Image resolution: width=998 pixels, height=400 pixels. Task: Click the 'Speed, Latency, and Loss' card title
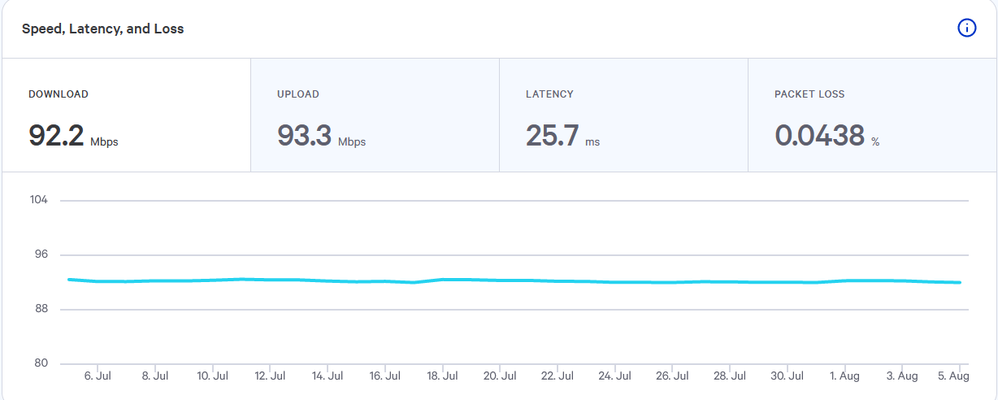pyautogui.click(x=103, y=29)
